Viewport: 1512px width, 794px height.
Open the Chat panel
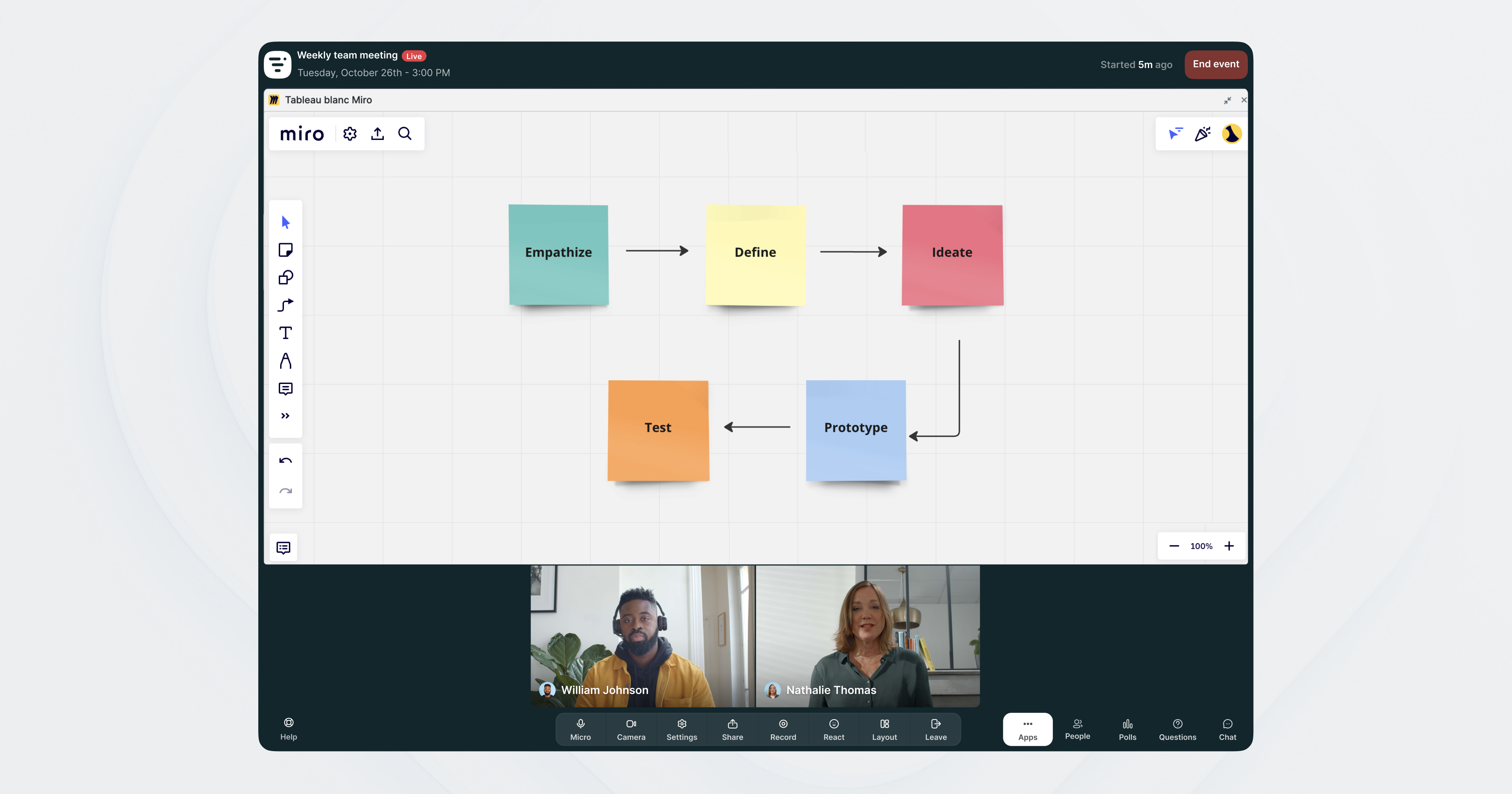click(x=1227, y=729)
